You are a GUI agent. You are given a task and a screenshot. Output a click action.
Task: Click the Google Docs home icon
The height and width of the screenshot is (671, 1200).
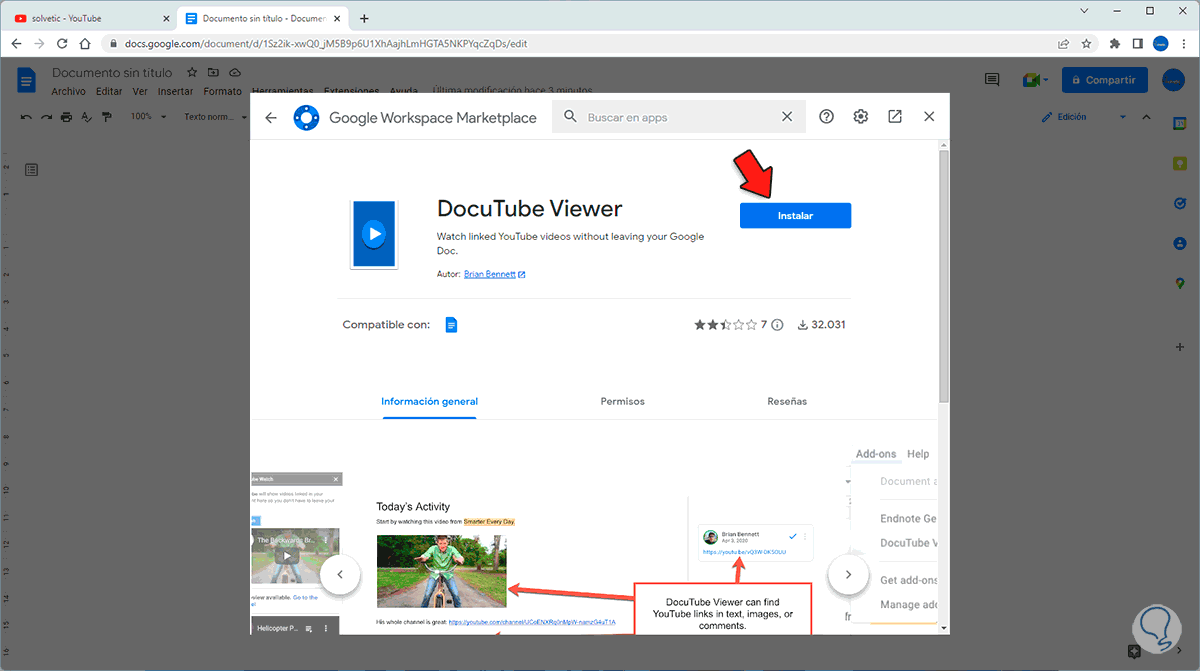click(27, 80)
